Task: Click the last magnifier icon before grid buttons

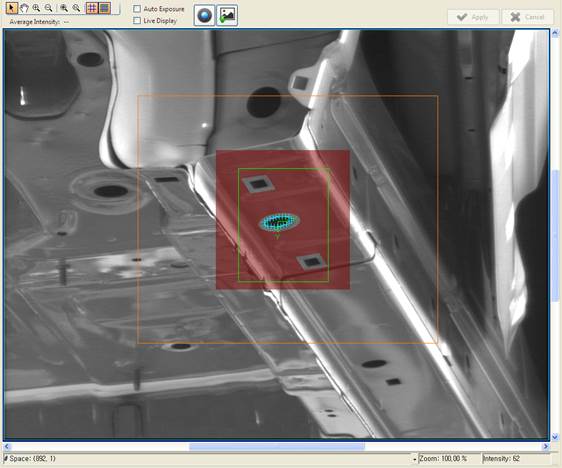Action: [x=76, y=8]
